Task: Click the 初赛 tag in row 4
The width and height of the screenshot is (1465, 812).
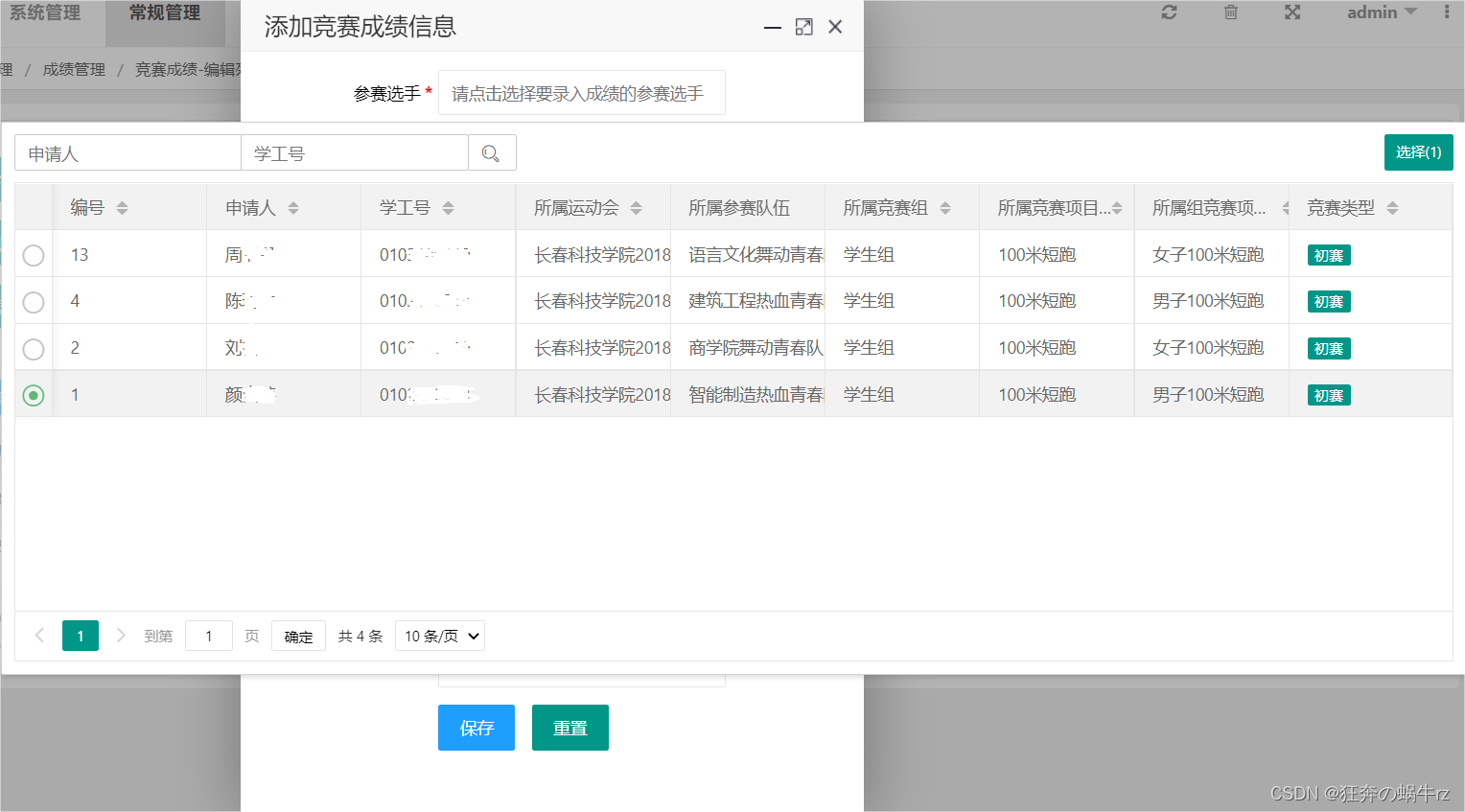Action: [x=1329, y=302]
